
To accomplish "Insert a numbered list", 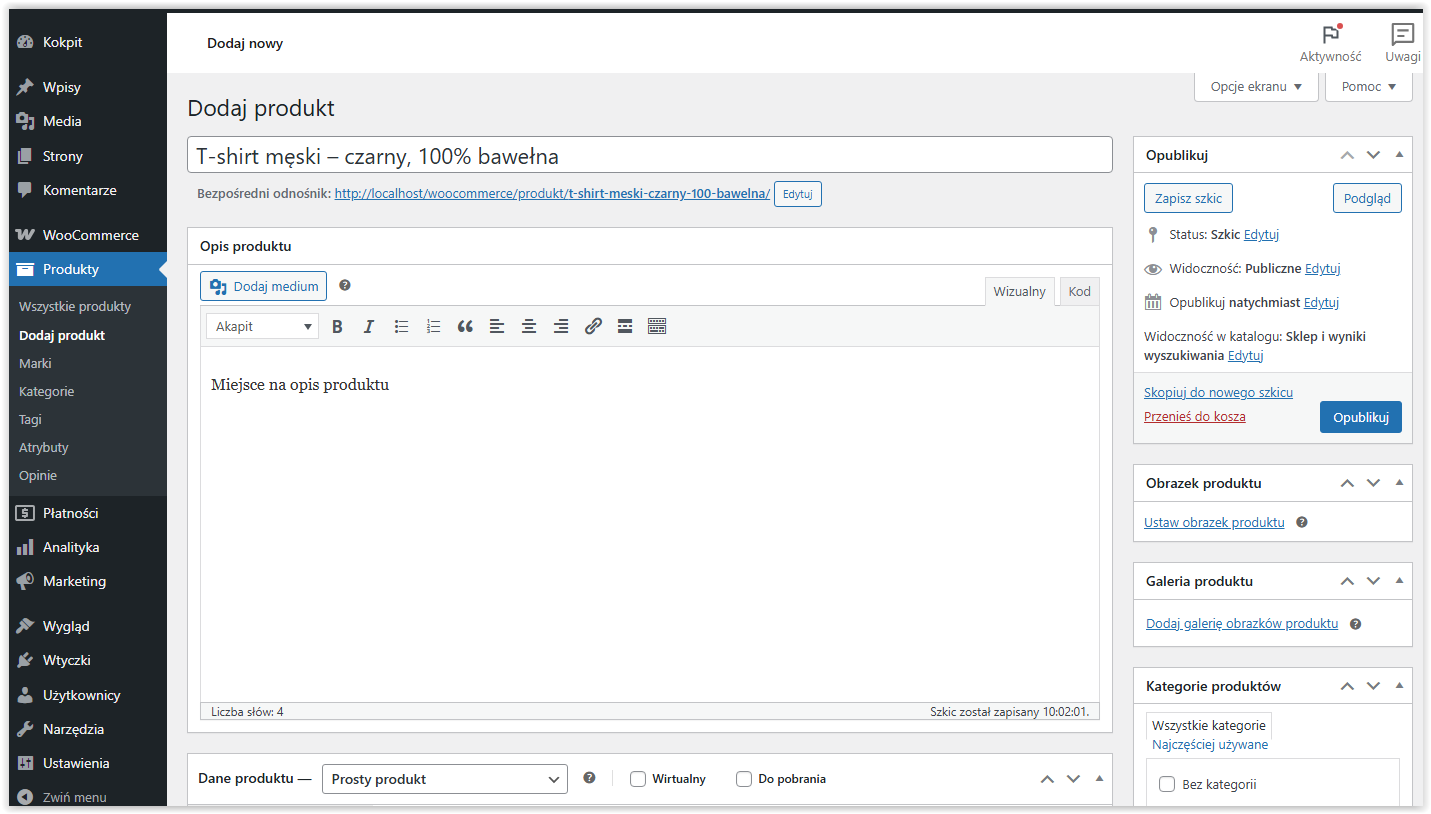I will coord(433,326).
